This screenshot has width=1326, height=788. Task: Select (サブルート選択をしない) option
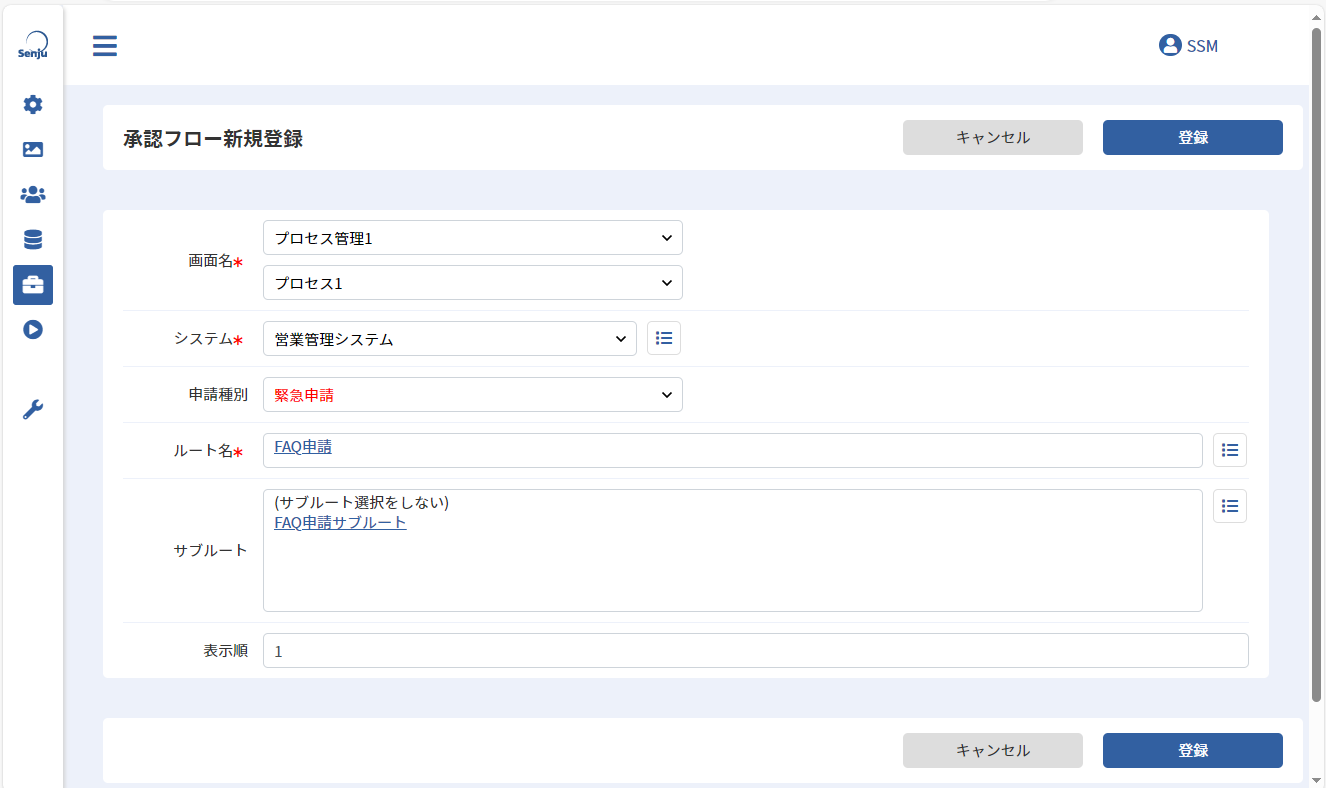coord(361,502)
